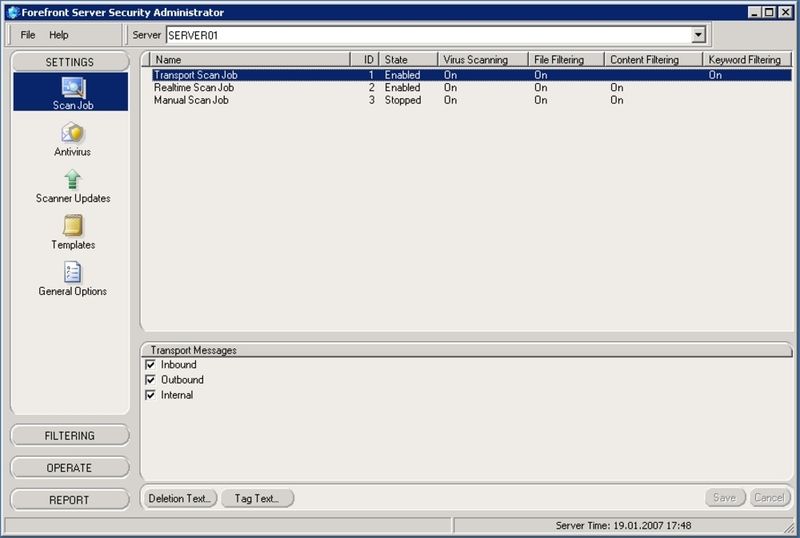Disable the Internal messages checkbox
Viewport: 800px width, 538px height.
click(151, 395)
